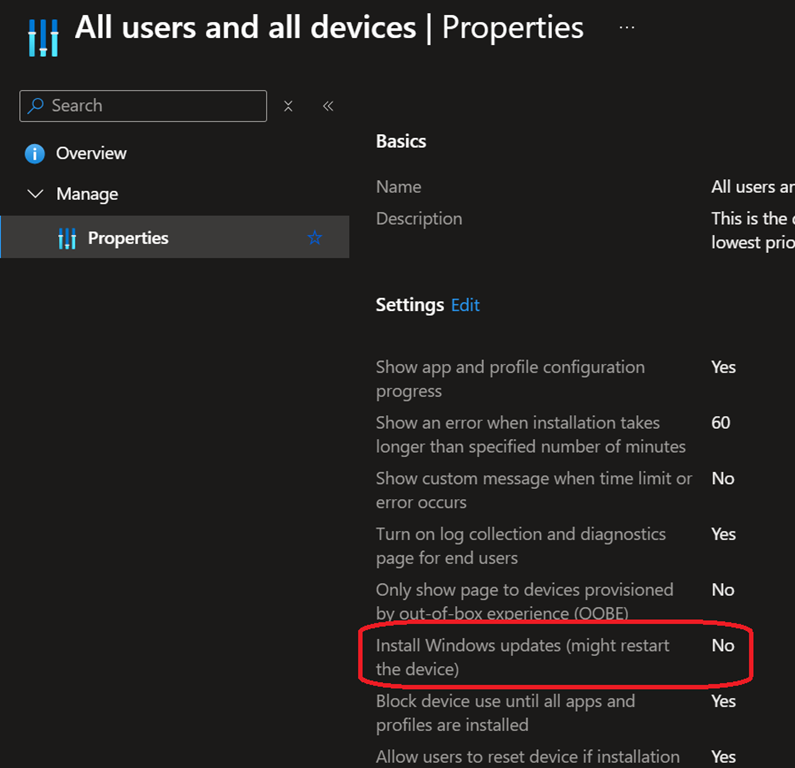Click the Edit link beside Settings

[x=465, y=305]
